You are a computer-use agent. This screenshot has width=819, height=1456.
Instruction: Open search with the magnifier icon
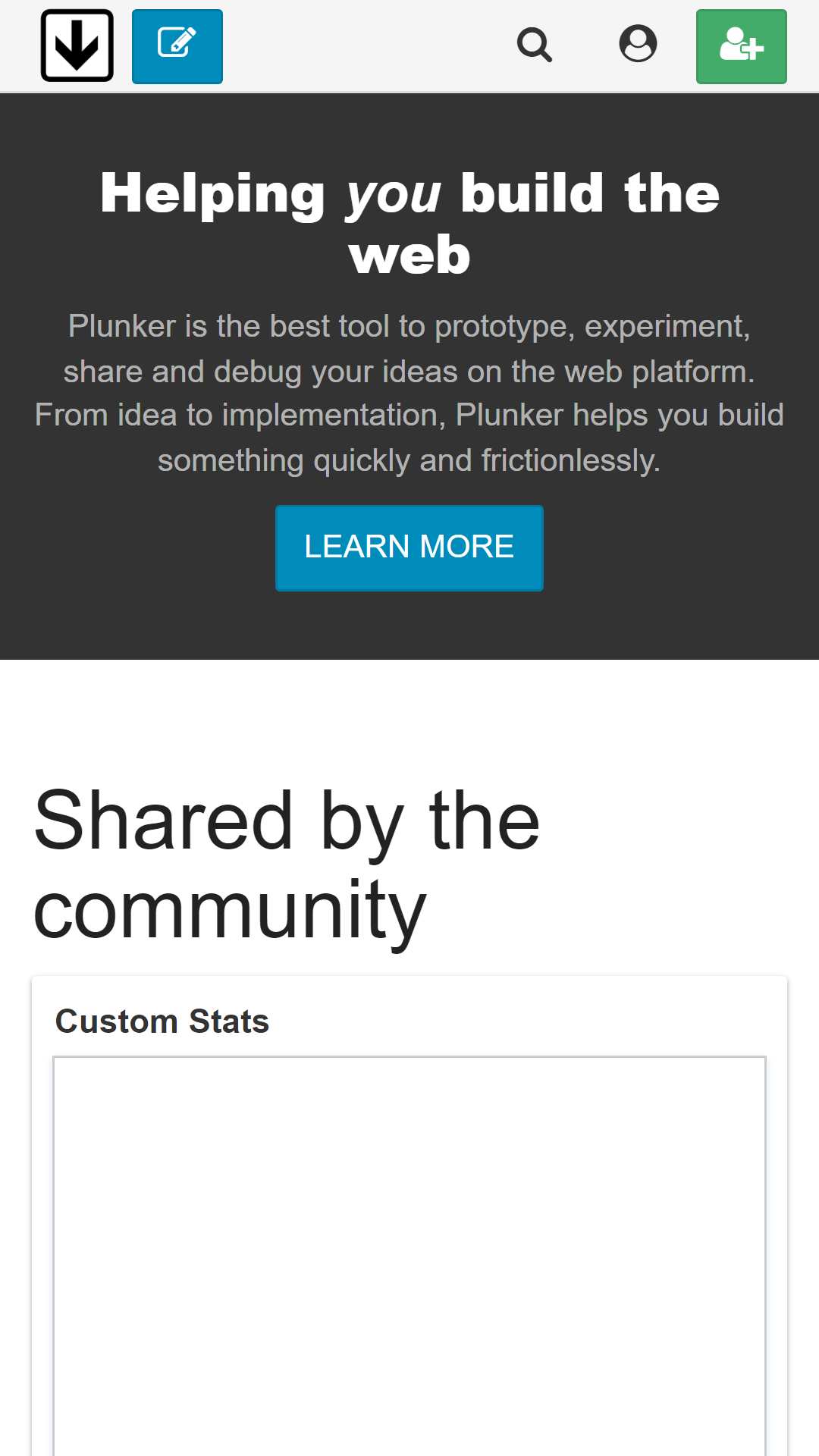coord(535,45)
